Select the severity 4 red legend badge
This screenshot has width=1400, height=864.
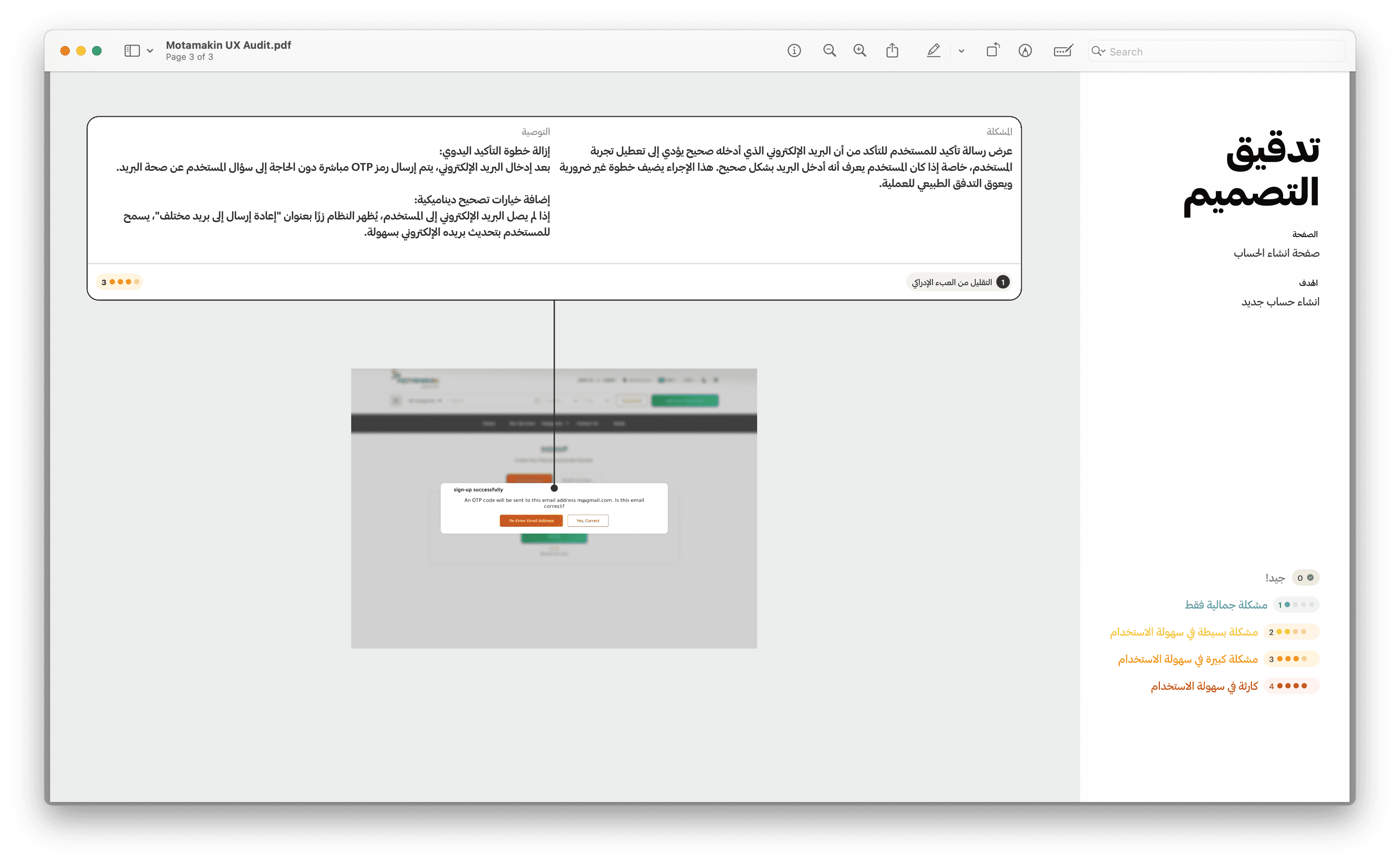pos(1291,686)
